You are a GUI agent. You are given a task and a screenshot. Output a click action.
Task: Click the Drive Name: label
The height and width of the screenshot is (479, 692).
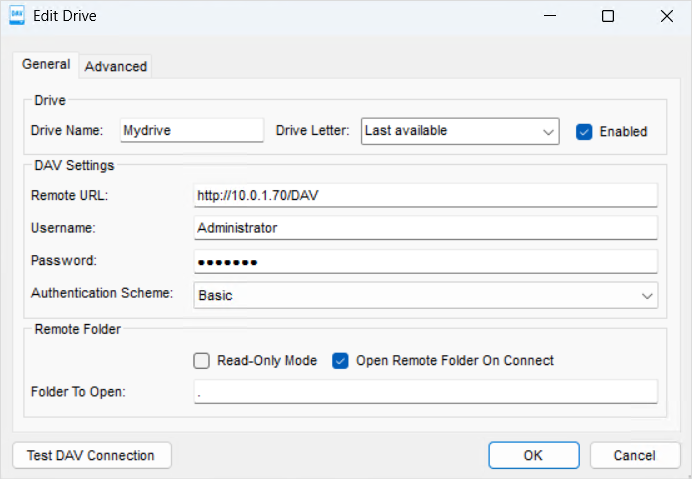click(x=67, y=131)
